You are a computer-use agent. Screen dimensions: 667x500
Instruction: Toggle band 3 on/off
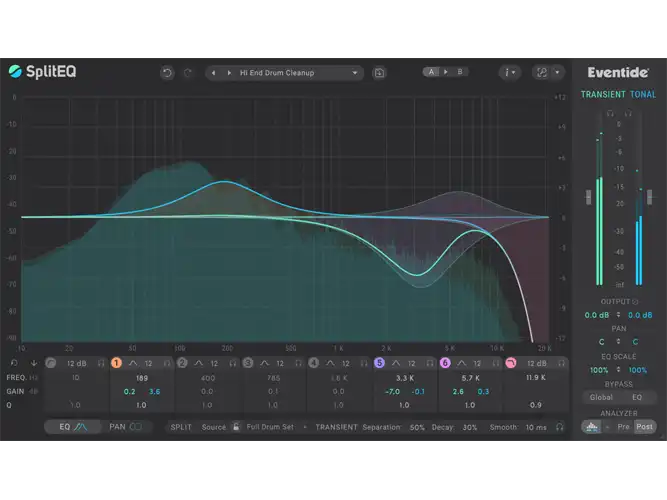point(248,363)
